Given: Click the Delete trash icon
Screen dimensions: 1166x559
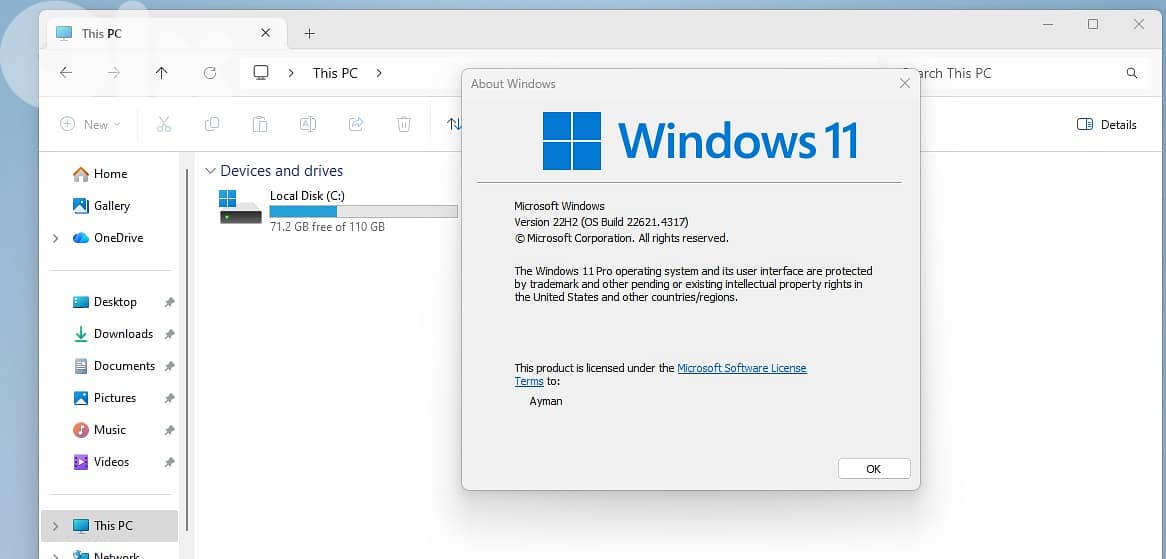Looking at the screenshot, I should pyautogui.click(x=404, y=124).
